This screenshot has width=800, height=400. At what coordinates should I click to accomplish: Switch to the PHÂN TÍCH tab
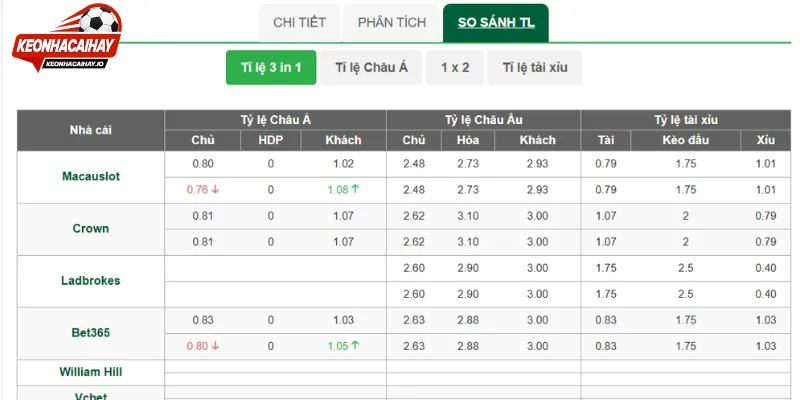(x=391, y=23)
